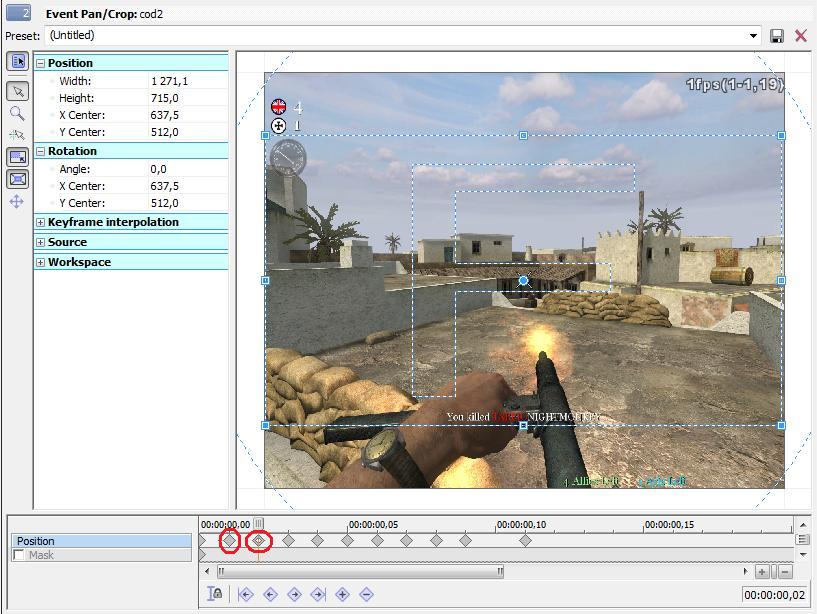Zoom in the keyframe timeline with plus
Screen dimensions: 817x614
pos(762,572)
